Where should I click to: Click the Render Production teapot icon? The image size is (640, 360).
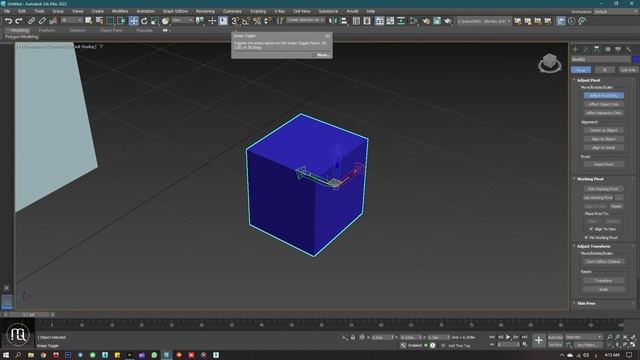448,21
